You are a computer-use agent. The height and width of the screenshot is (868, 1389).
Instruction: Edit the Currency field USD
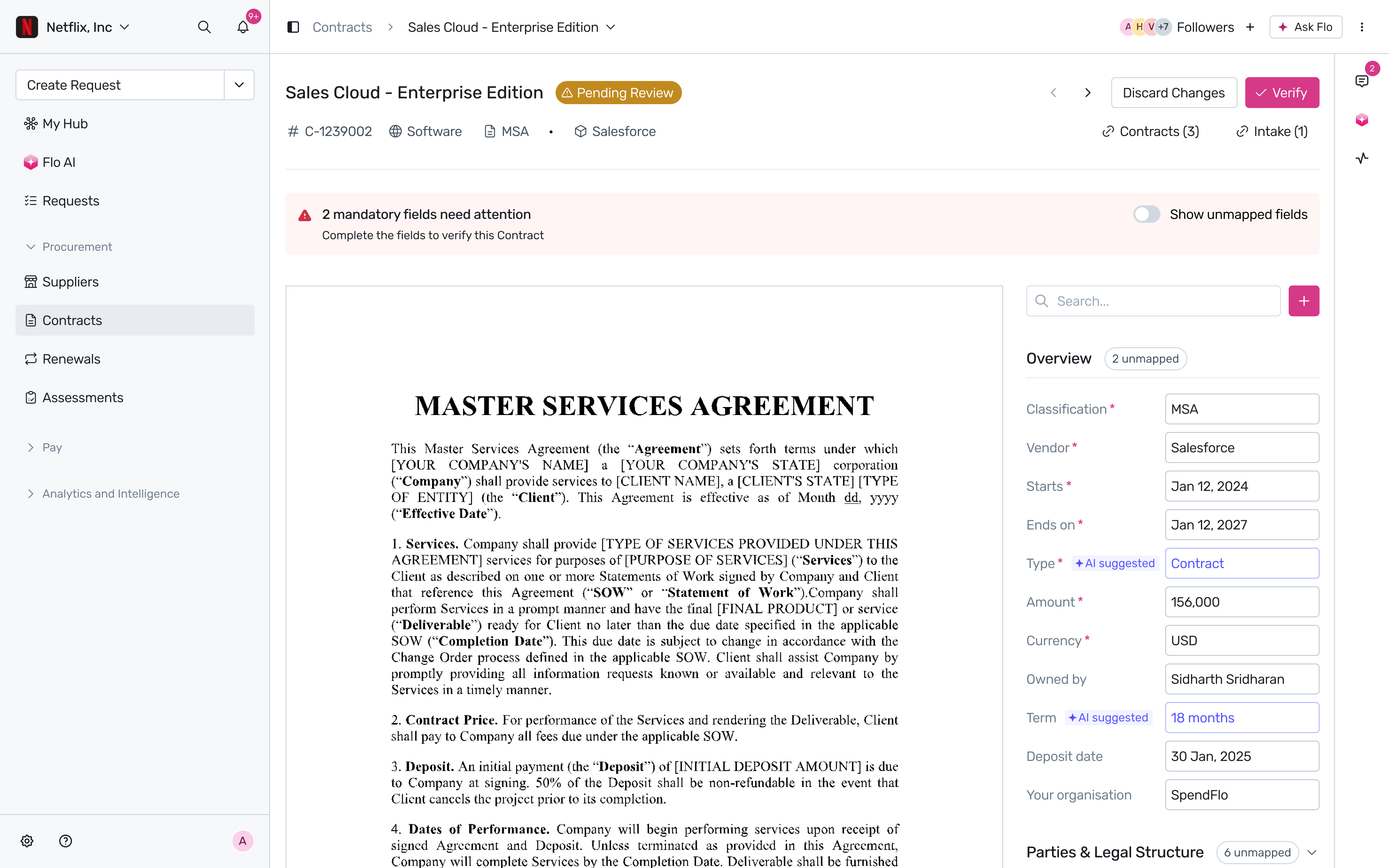coord(1242,640)
